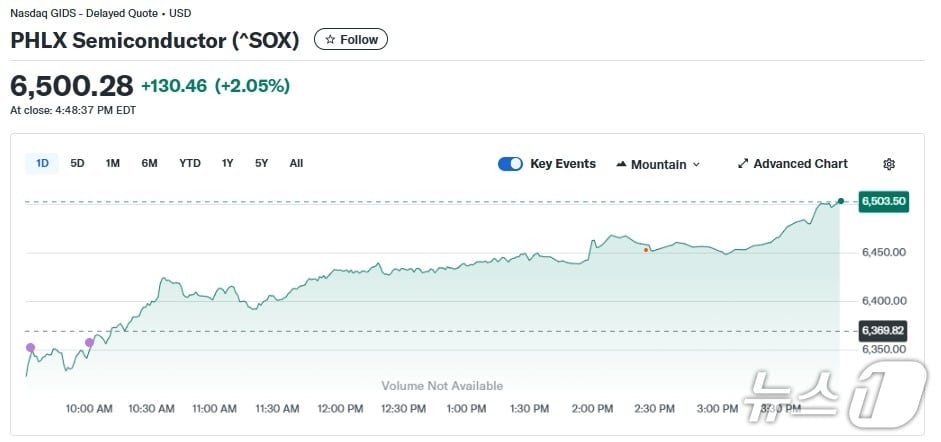Viewport: 941px width, 442px height.
Task: Click the Advanced Chart expand icon
Action: tap(743, 164)
